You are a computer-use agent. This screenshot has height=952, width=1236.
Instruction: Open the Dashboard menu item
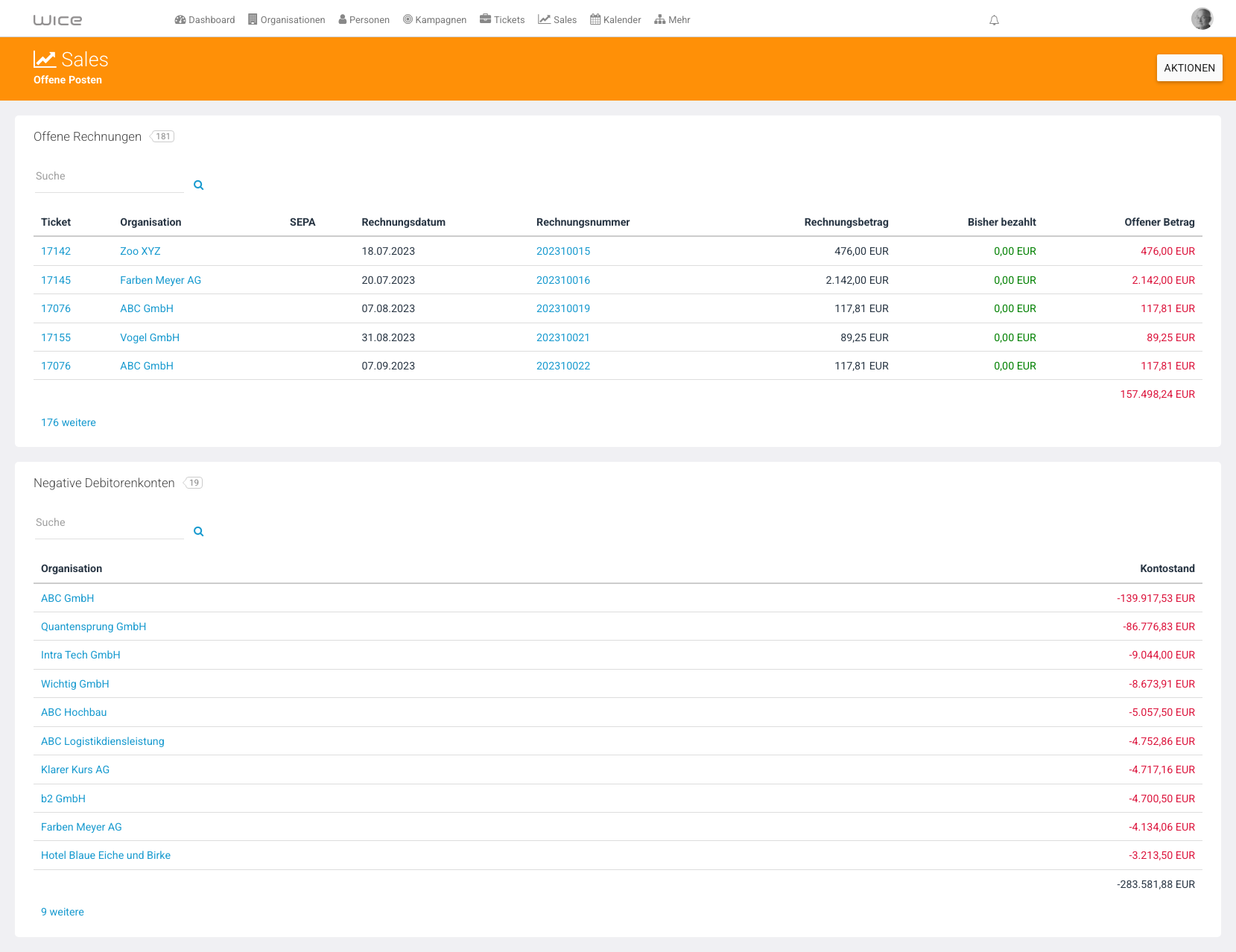click(x=204, y=20)
